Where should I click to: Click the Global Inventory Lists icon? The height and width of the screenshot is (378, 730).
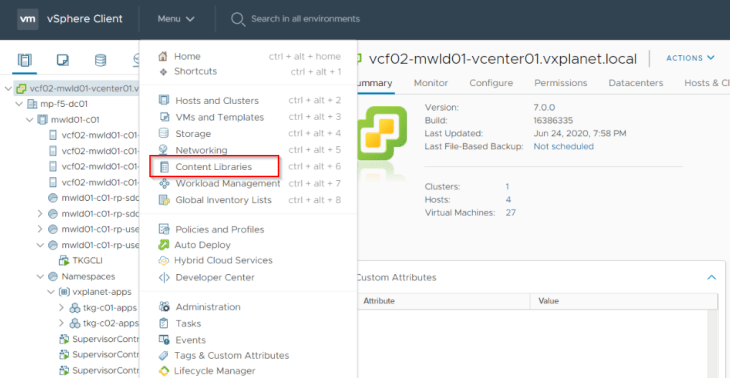(x=164, y=200)
